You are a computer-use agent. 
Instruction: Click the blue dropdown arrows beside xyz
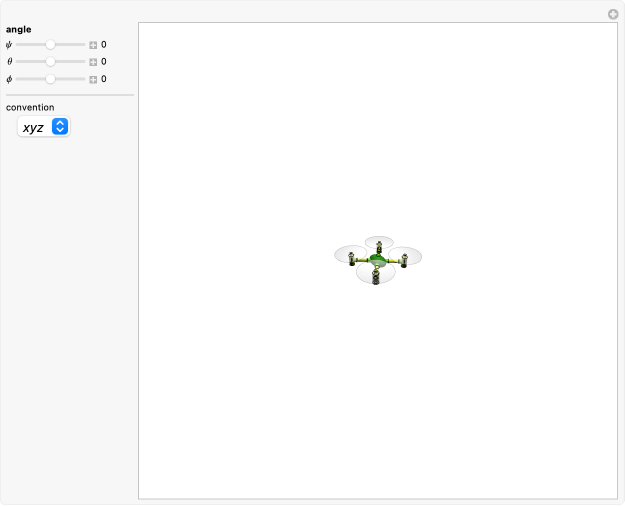click(60, 127)
